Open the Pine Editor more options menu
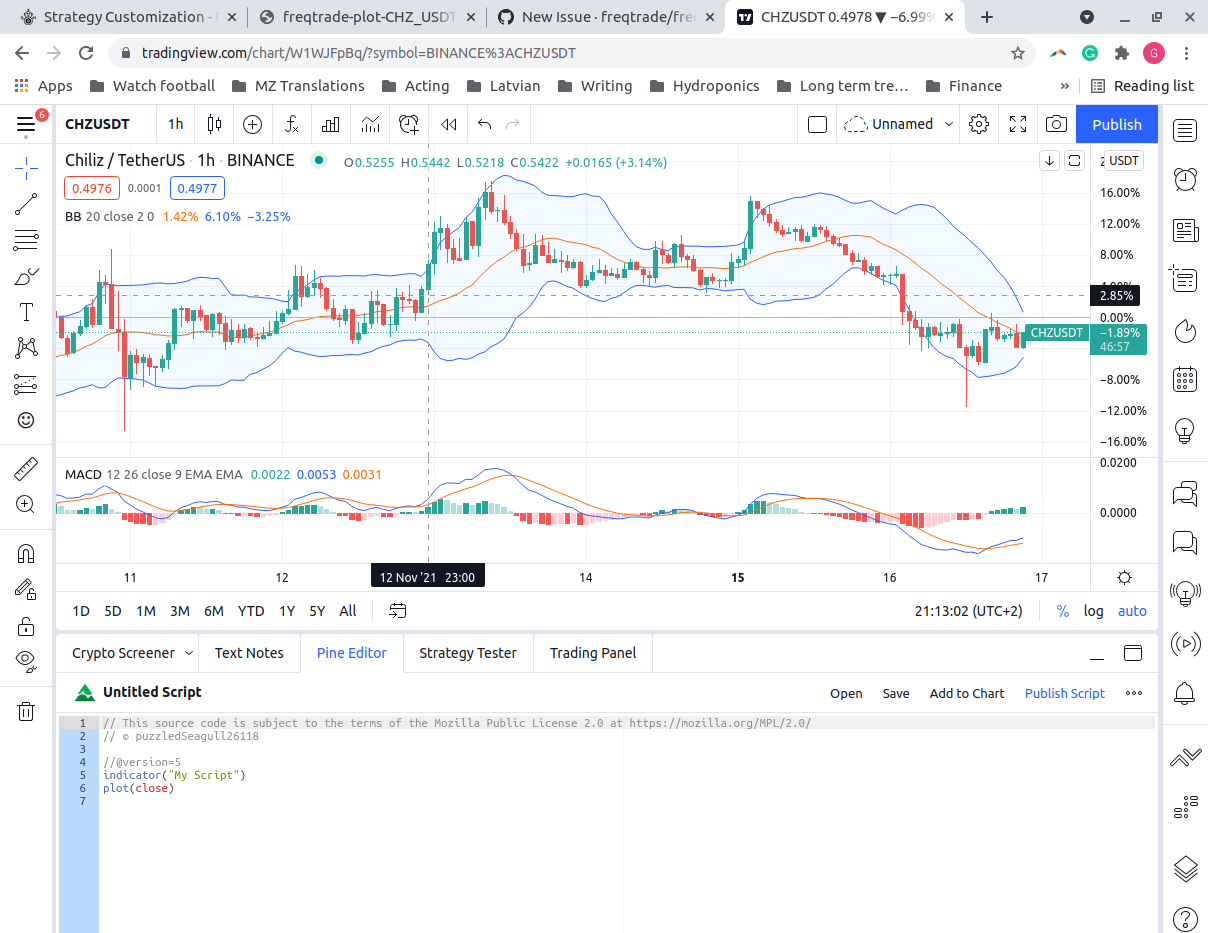Screen dimensions: 1208x933 [x=1133, y=692]
